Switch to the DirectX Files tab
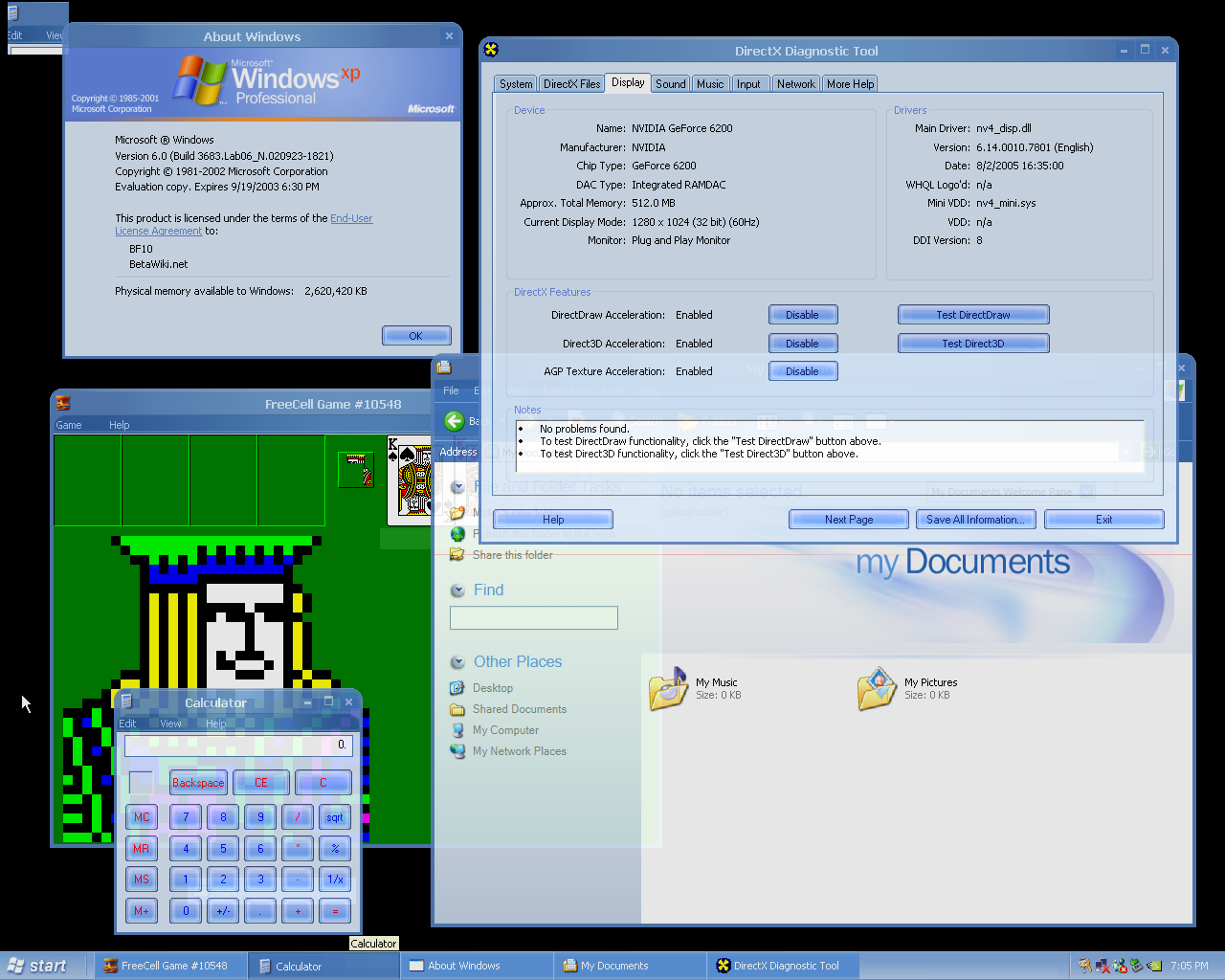 [x=572, y=84]
